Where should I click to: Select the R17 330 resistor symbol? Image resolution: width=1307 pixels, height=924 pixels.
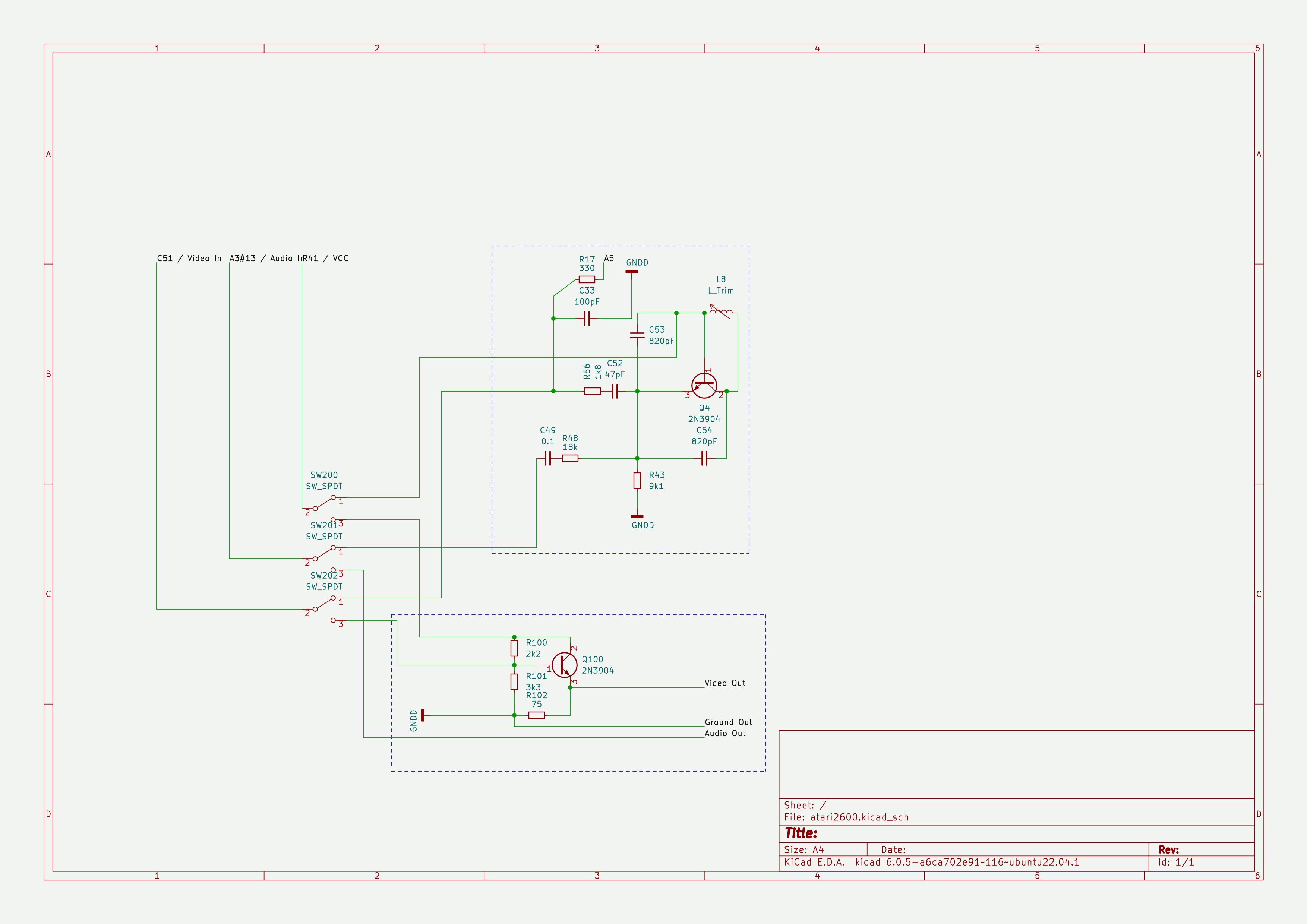586,279
